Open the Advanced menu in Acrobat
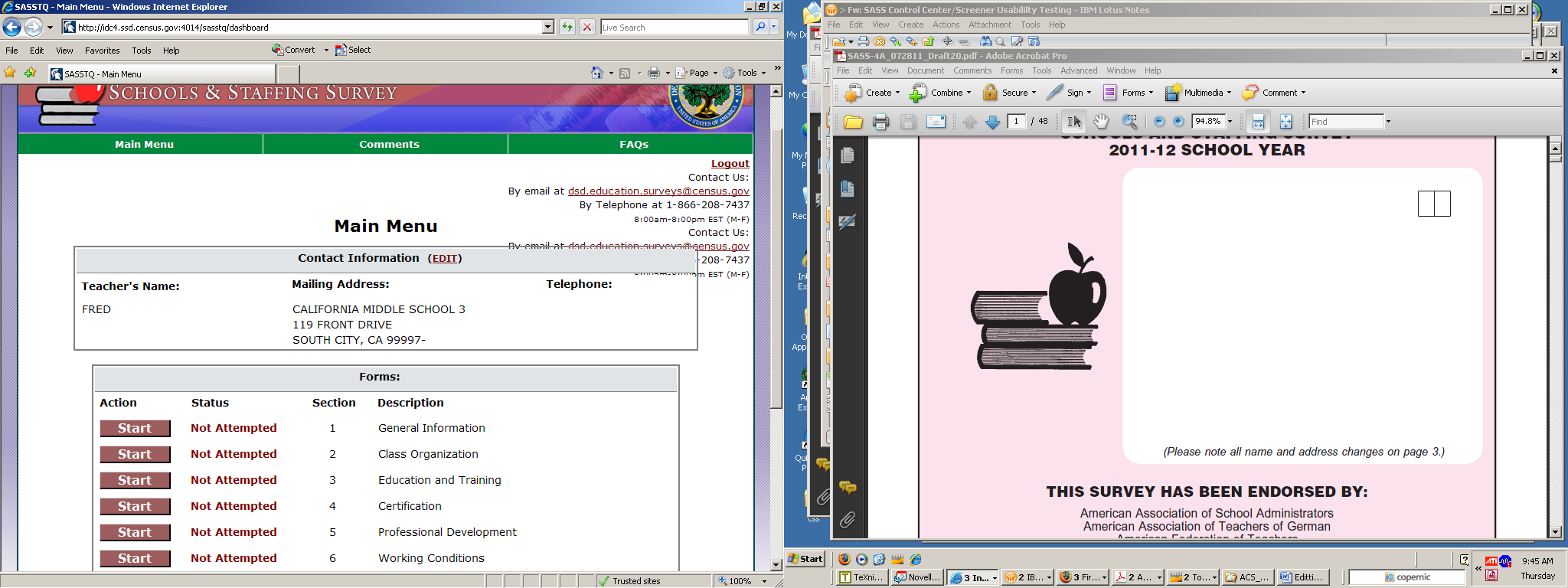Screen dimensions: 1568x588 [1079, 70]
